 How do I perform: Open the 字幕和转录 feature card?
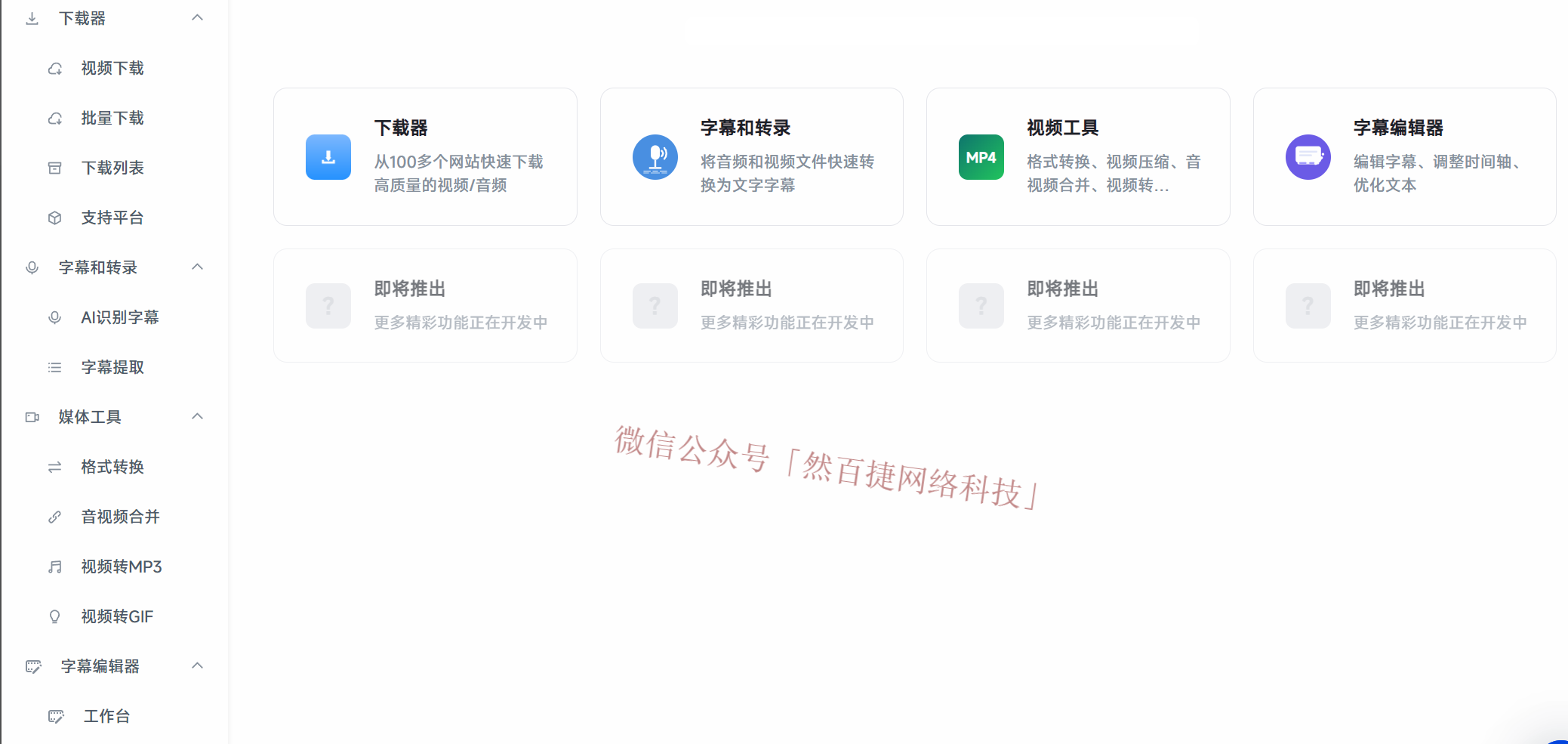[x=751, y=156]
